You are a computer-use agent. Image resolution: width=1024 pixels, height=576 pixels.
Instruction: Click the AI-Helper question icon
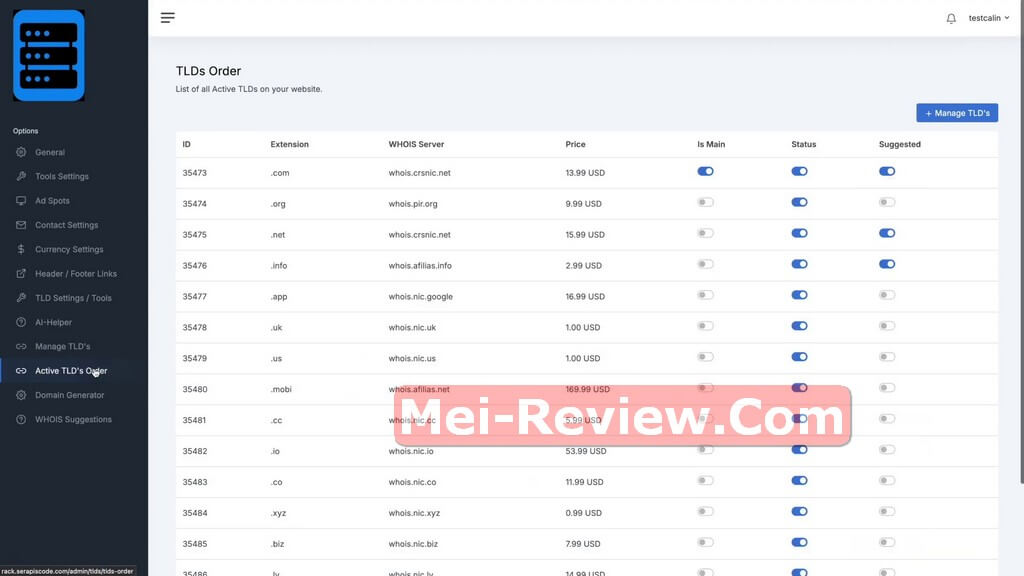click(x=21, y=322)
